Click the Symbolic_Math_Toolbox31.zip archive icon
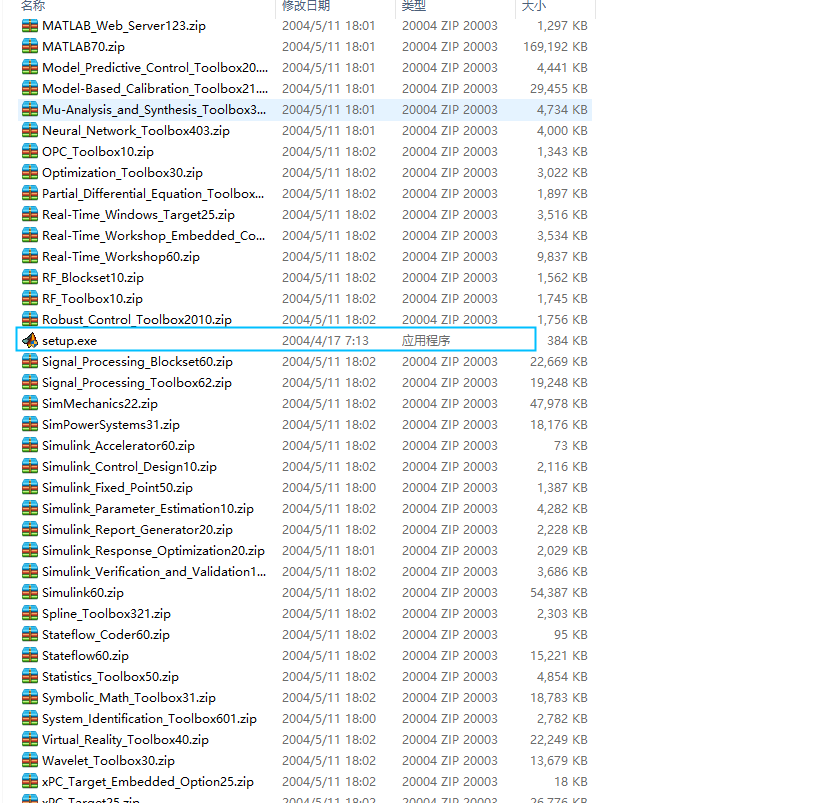This screenshot has height=803, width=833. (x=30, y=698)
